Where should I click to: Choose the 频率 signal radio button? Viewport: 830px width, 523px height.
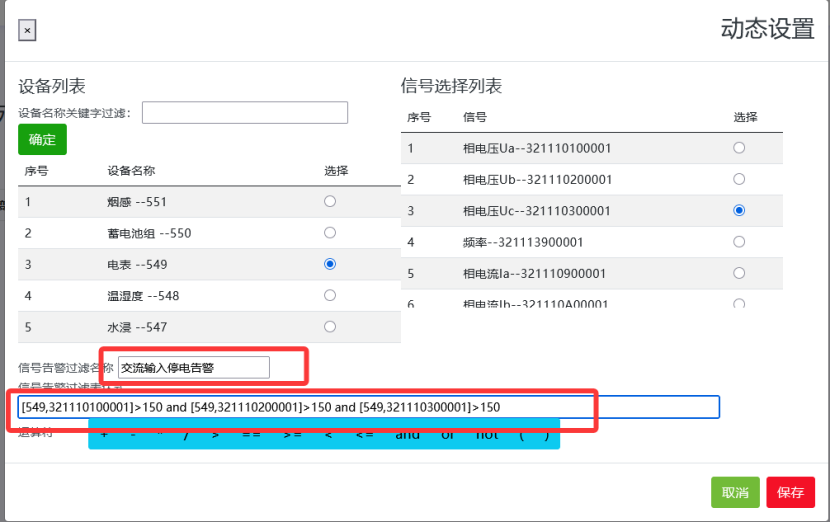pos(739,241)
